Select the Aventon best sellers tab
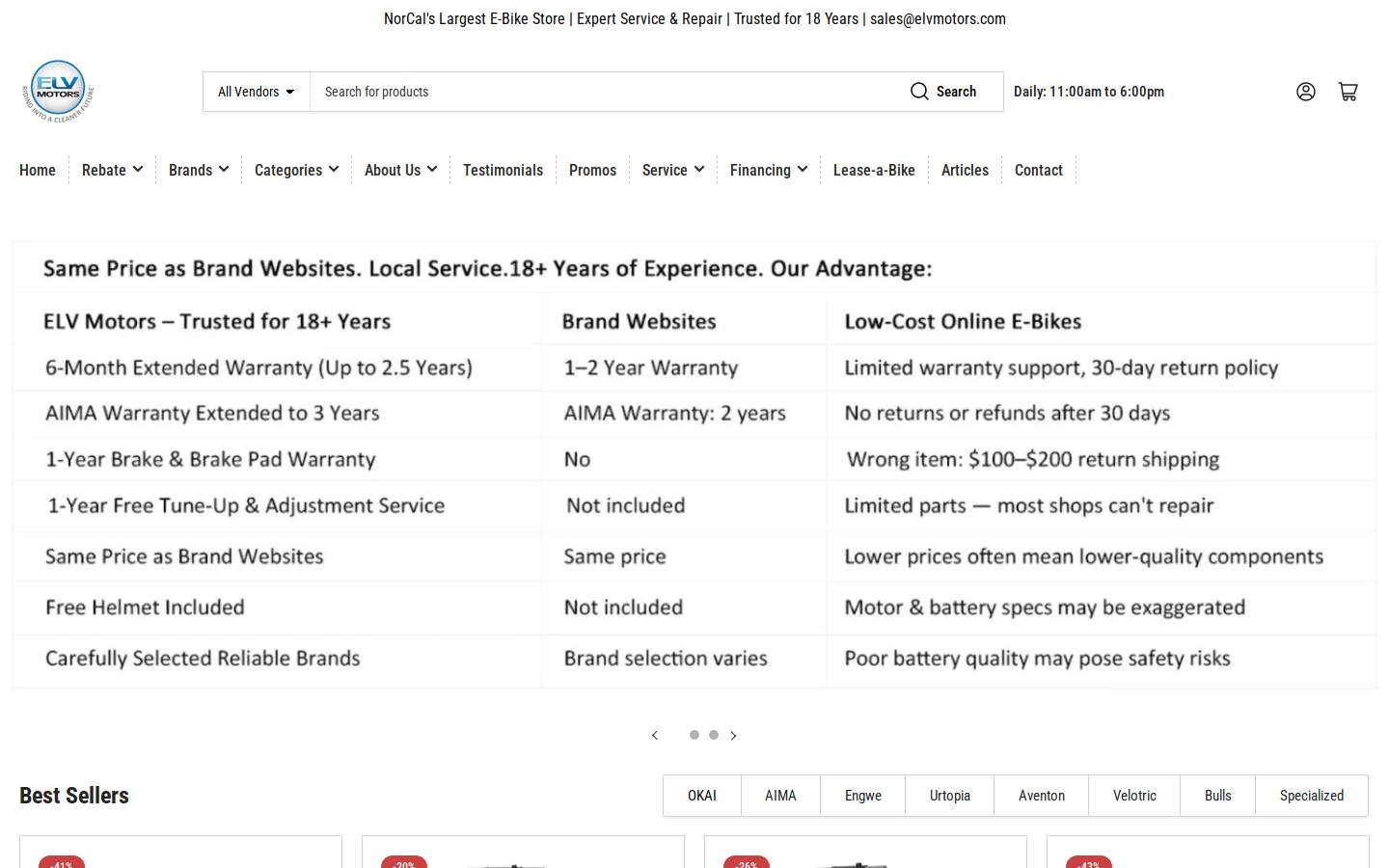The image size is (1389, 868). [1042, 796]
